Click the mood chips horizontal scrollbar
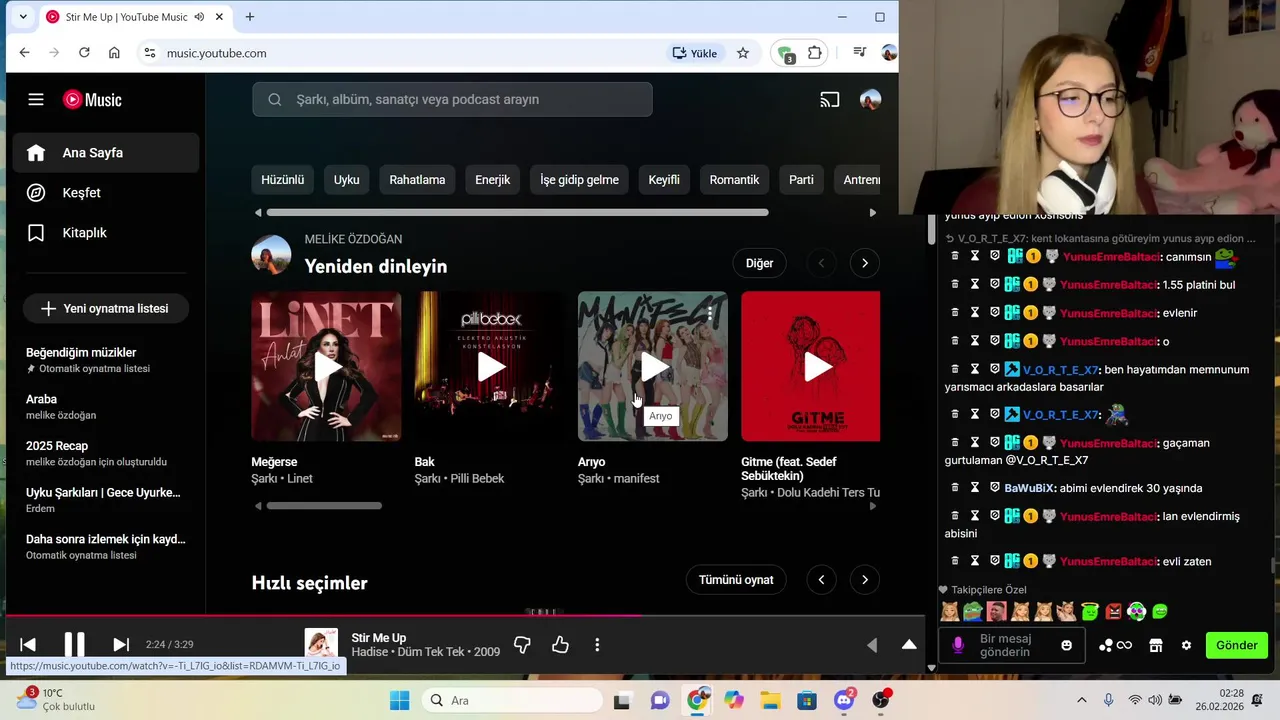The width and height of the screenshot is (1280, 720). [517, 212]
